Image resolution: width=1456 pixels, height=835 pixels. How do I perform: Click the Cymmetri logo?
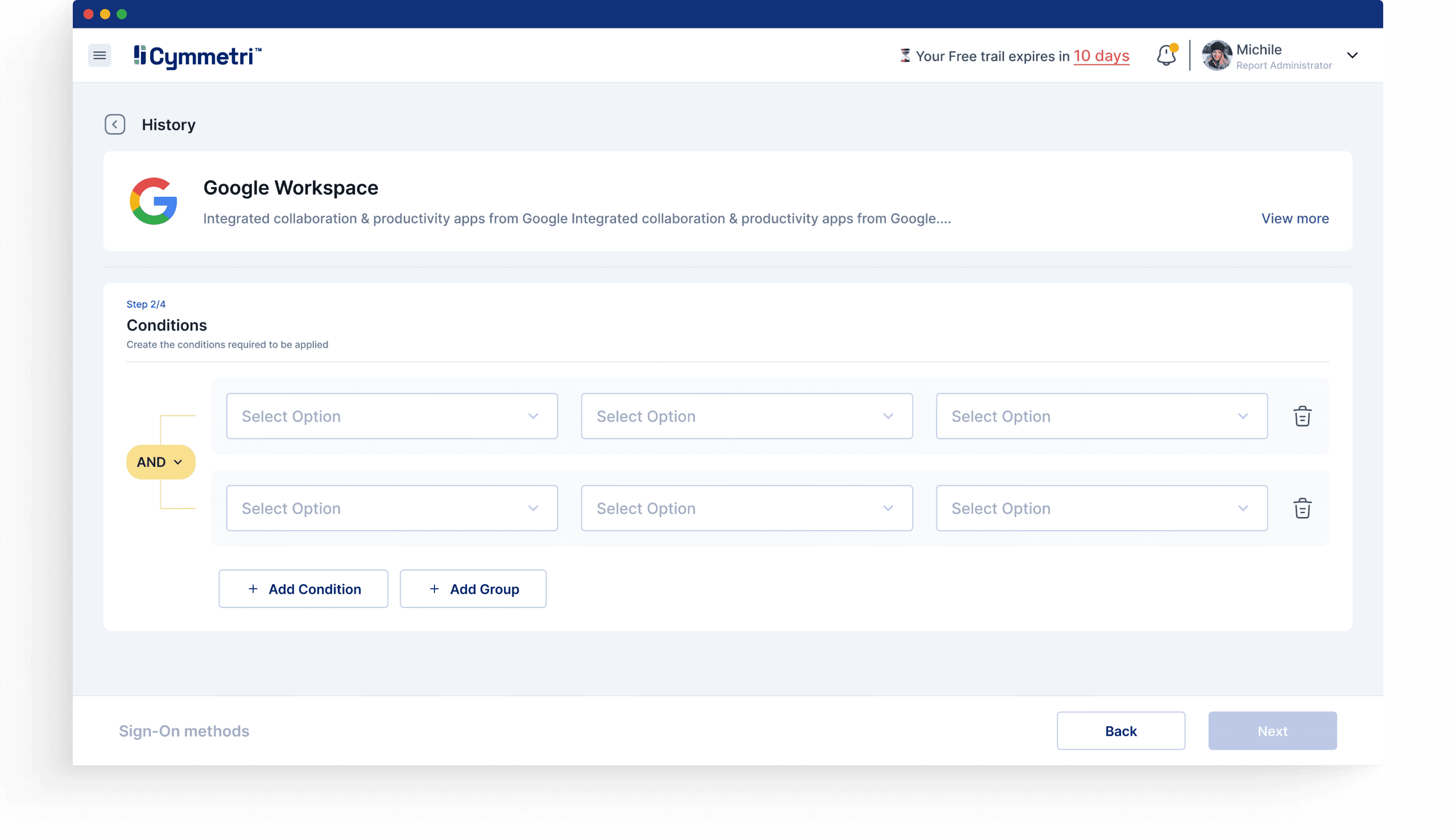[x=197, y=56]
